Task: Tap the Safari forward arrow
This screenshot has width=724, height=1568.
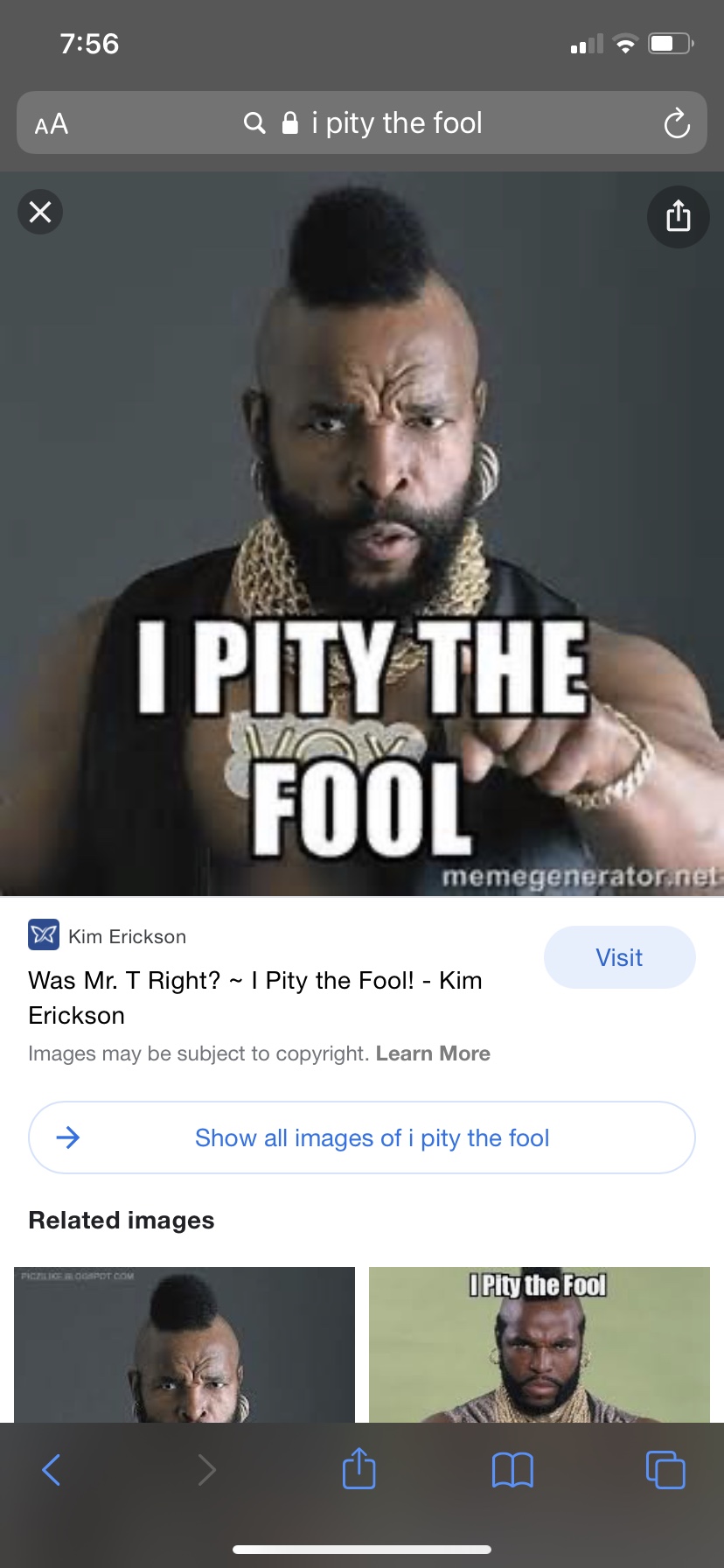Action: [206, 1470]
